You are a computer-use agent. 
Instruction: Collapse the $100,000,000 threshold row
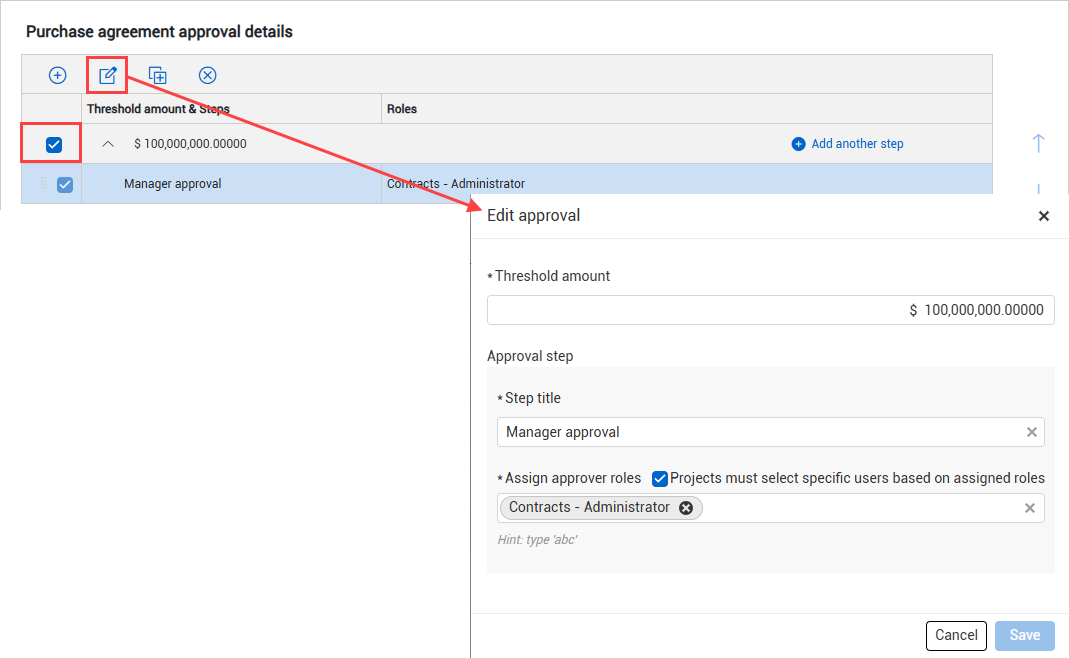point(108,144)
